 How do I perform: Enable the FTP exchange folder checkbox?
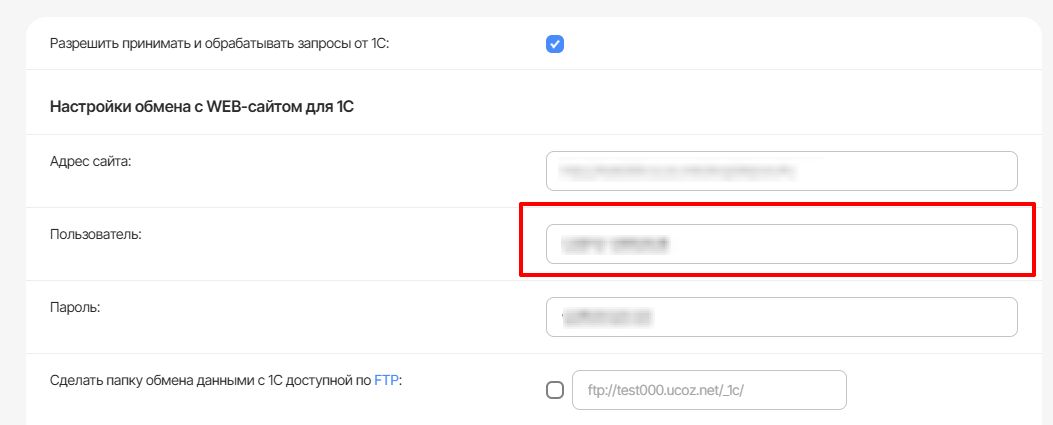pyautogui.click(x=555, y=391)
